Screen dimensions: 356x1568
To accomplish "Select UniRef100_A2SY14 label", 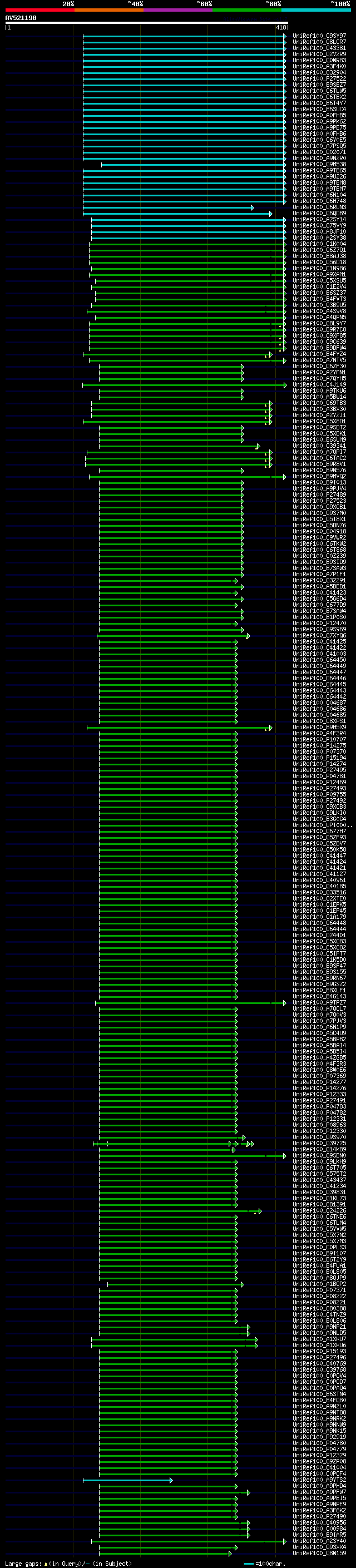I will pyautogui.click(x=319, y=219).
